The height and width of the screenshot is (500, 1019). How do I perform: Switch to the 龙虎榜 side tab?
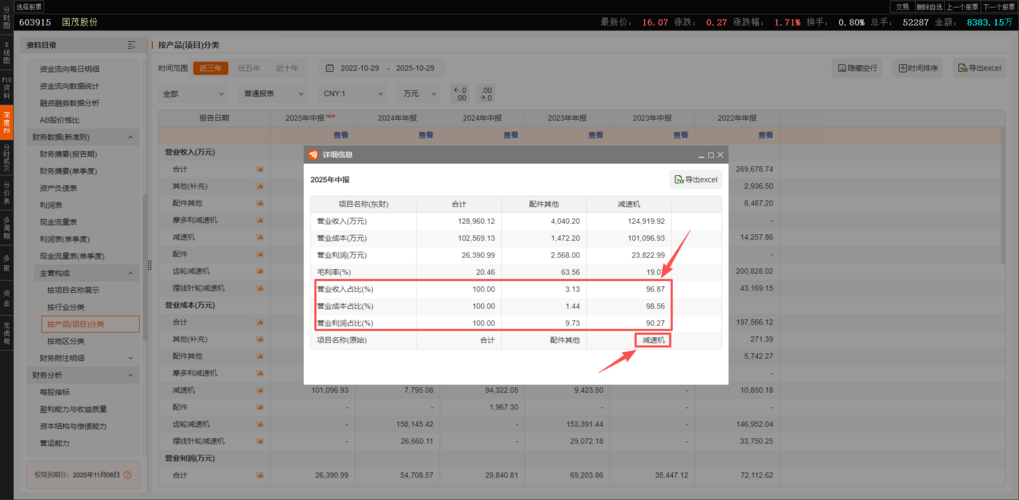(6, 332)
